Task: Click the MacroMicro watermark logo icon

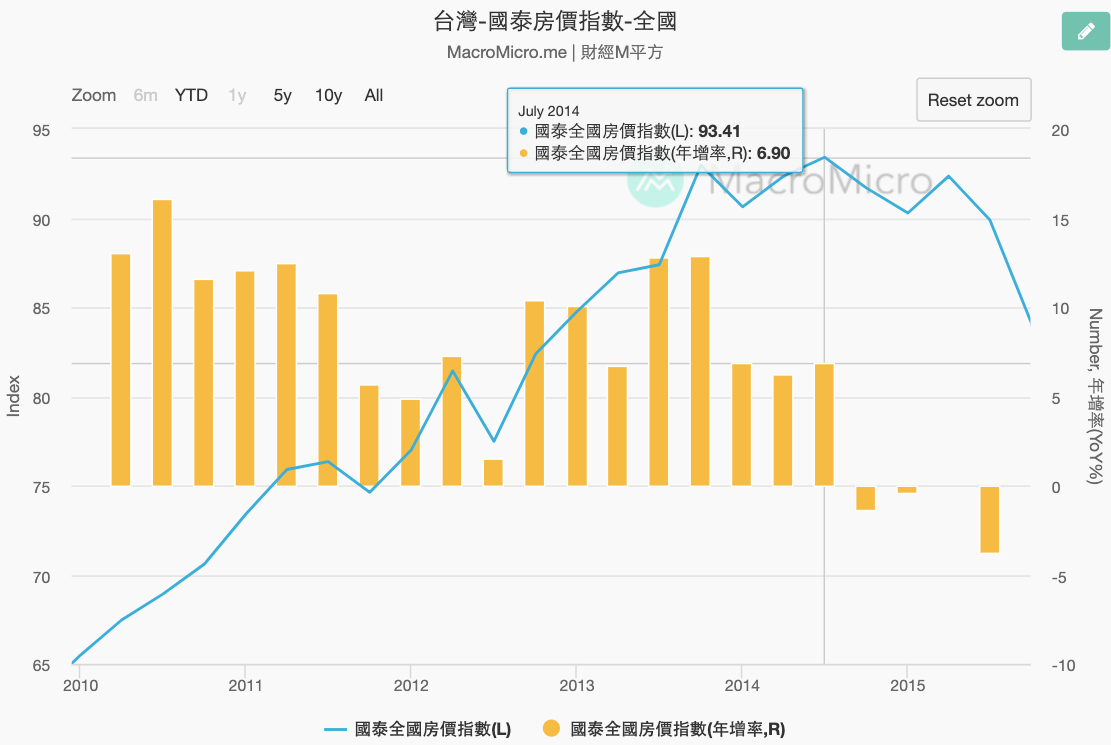Action: pyautogui.click(x=655, y=182)
